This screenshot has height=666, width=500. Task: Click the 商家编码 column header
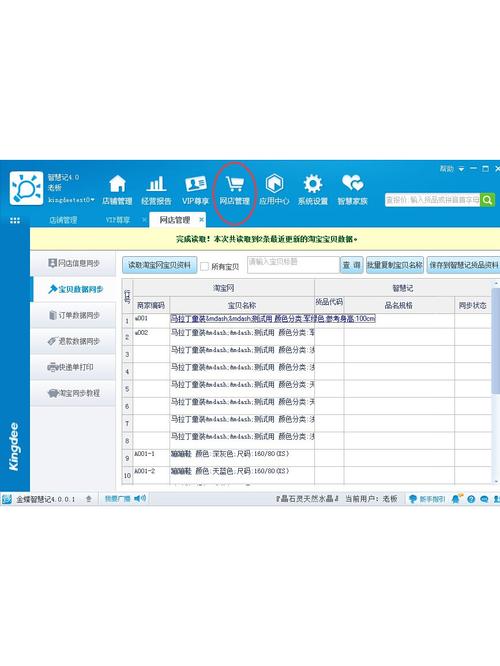(x=151, y=305)
